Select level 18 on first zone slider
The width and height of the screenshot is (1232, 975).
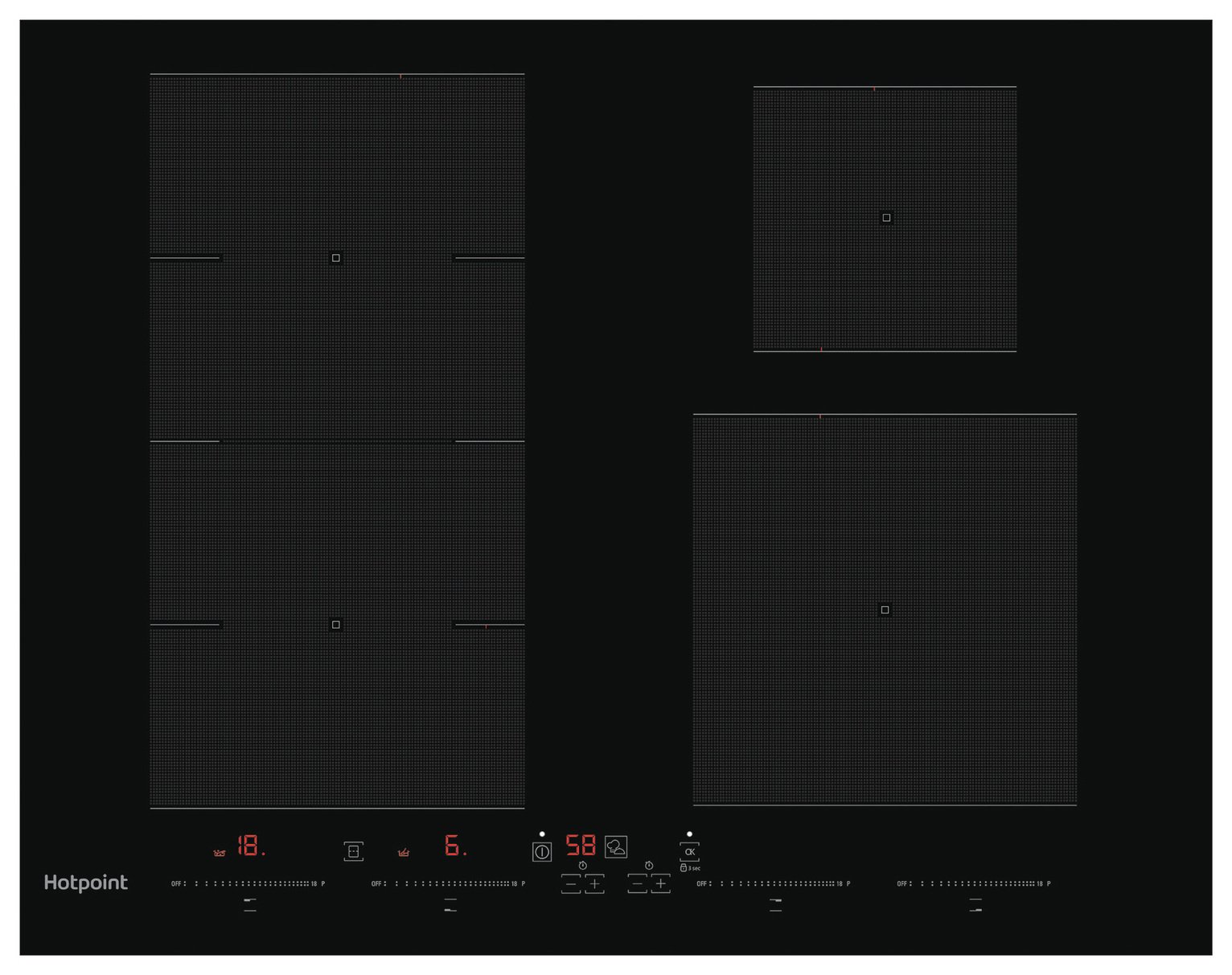click(x=314, y=883)
